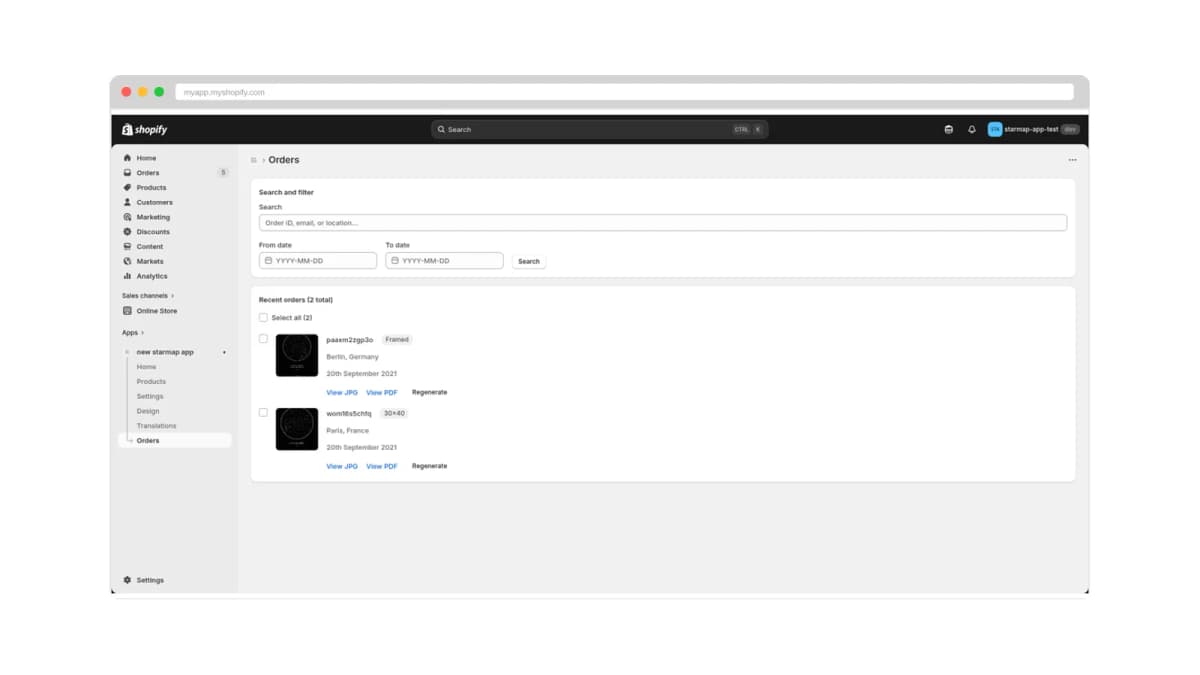Click the Orders inbox icon in sidebar
1200x675 pixels.
(x=127, y=173)
